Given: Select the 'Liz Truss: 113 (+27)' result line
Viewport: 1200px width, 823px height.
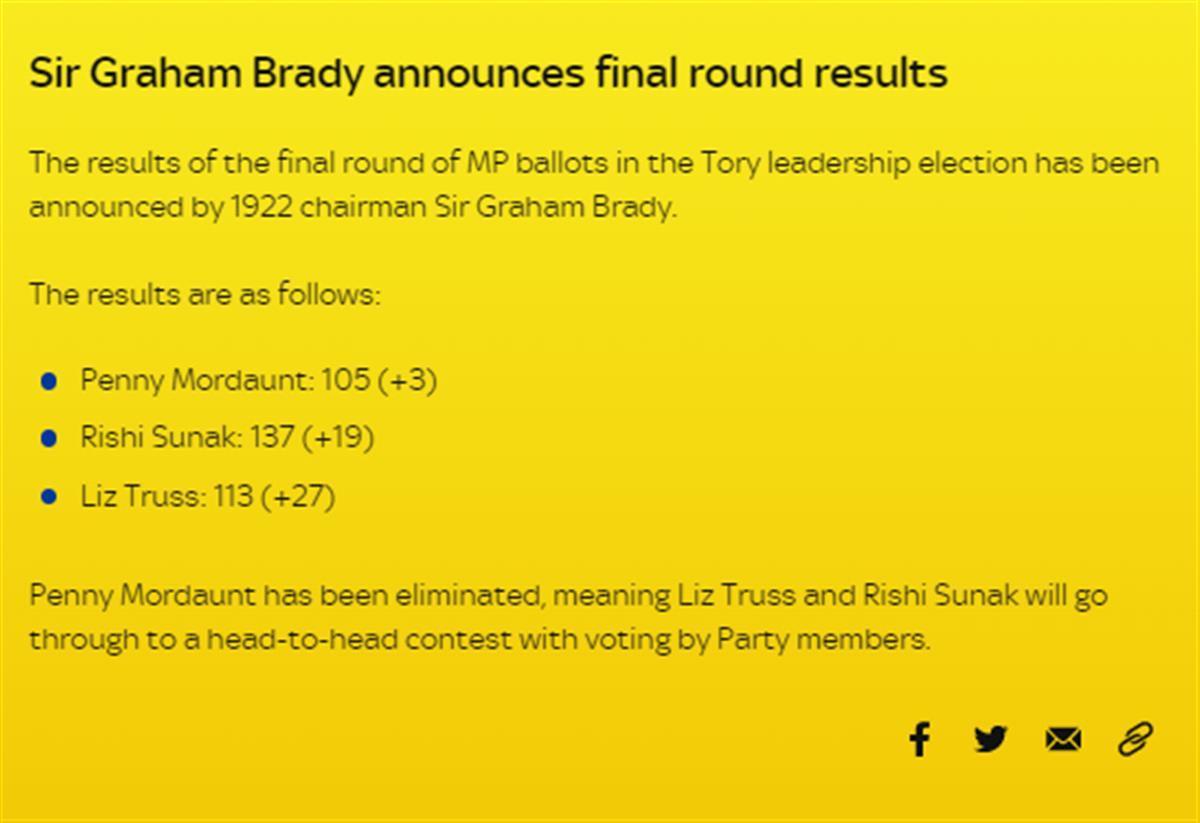Looking at the screenshot, I should coord(208,497).
